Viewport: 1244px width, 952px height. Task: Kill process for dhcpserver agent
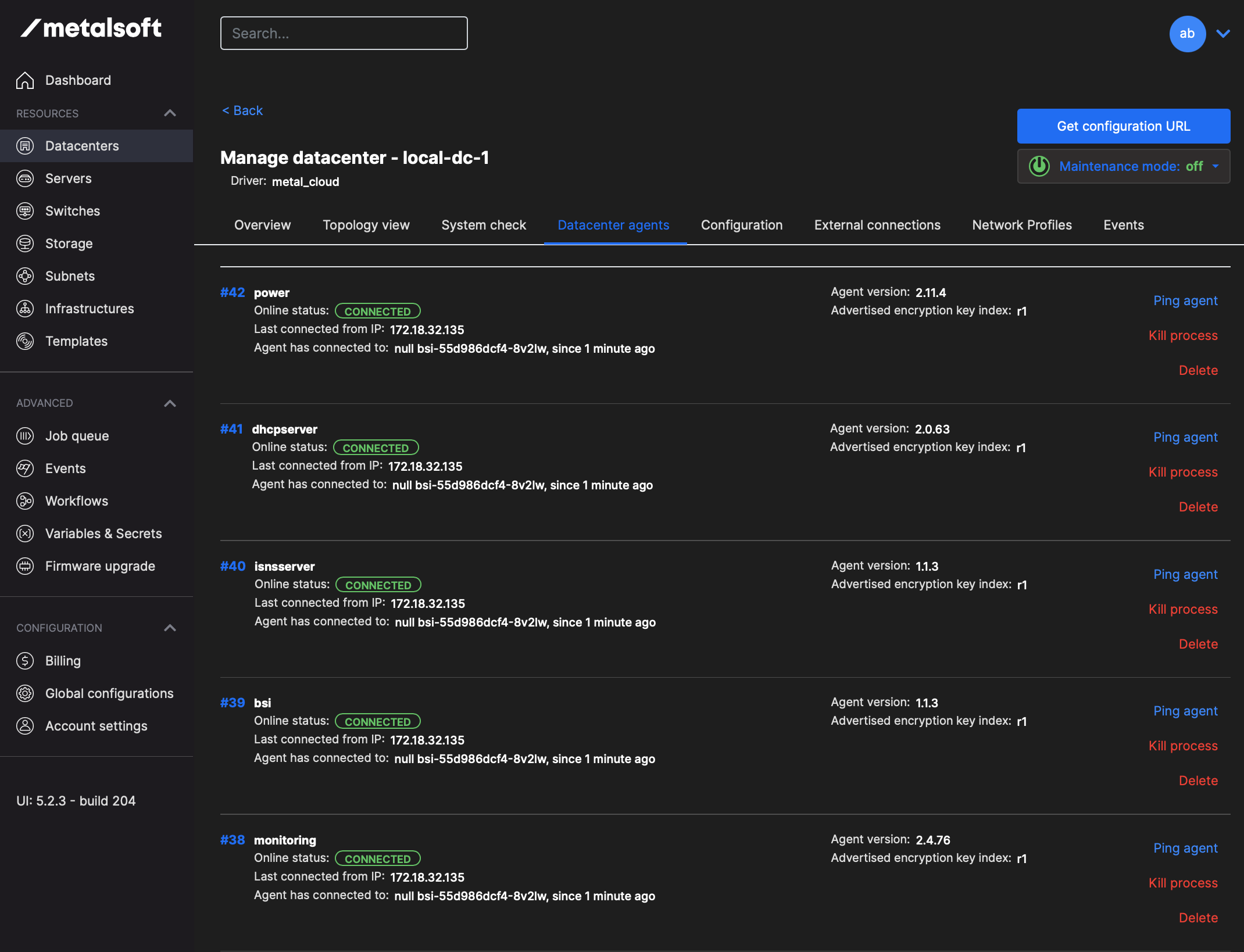click(1183, 472)
